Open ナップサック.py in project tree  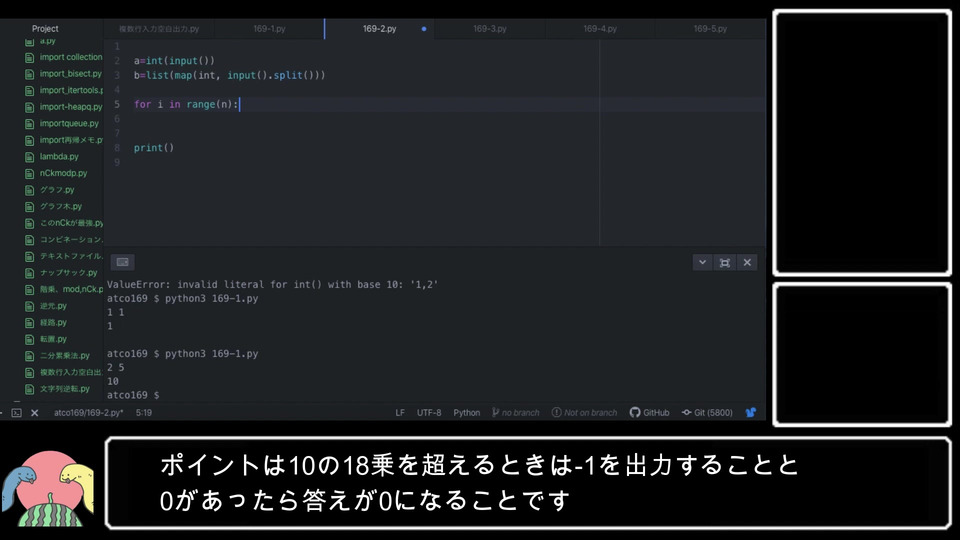(x=69, y=272)
